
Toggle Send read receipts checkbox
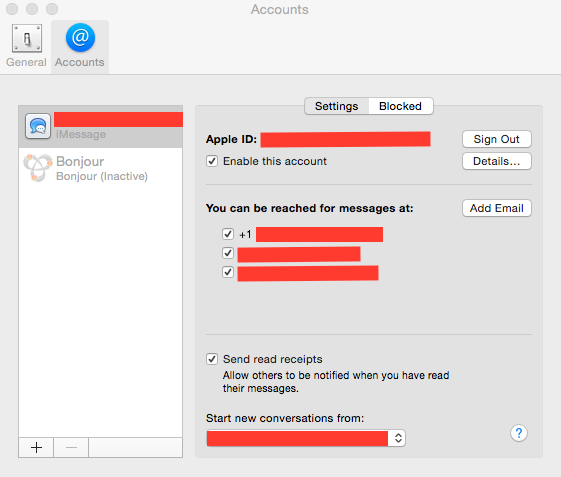pyautogui.click(x=212, y=359)
